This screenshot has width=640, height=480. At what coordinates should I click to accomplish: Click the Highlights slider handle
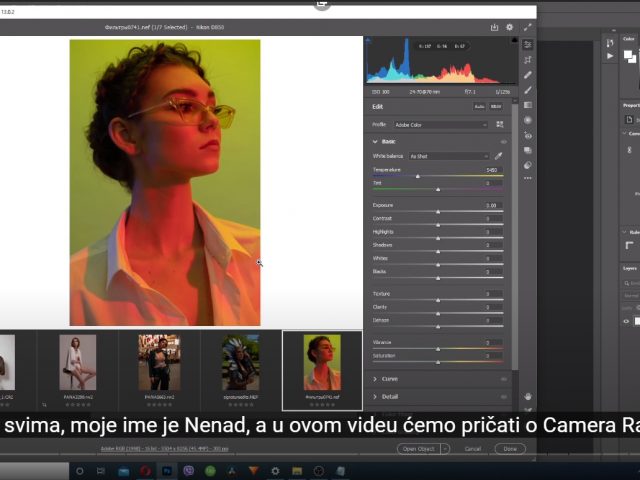(438, 238)
